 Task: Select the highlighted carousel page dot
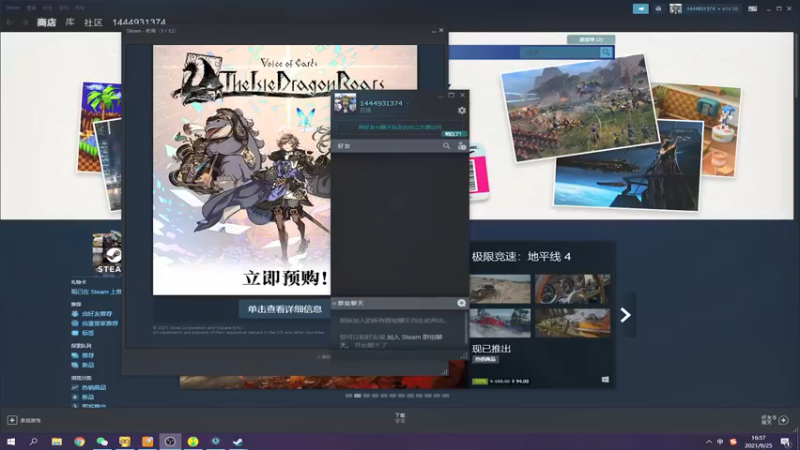[358, 395]
